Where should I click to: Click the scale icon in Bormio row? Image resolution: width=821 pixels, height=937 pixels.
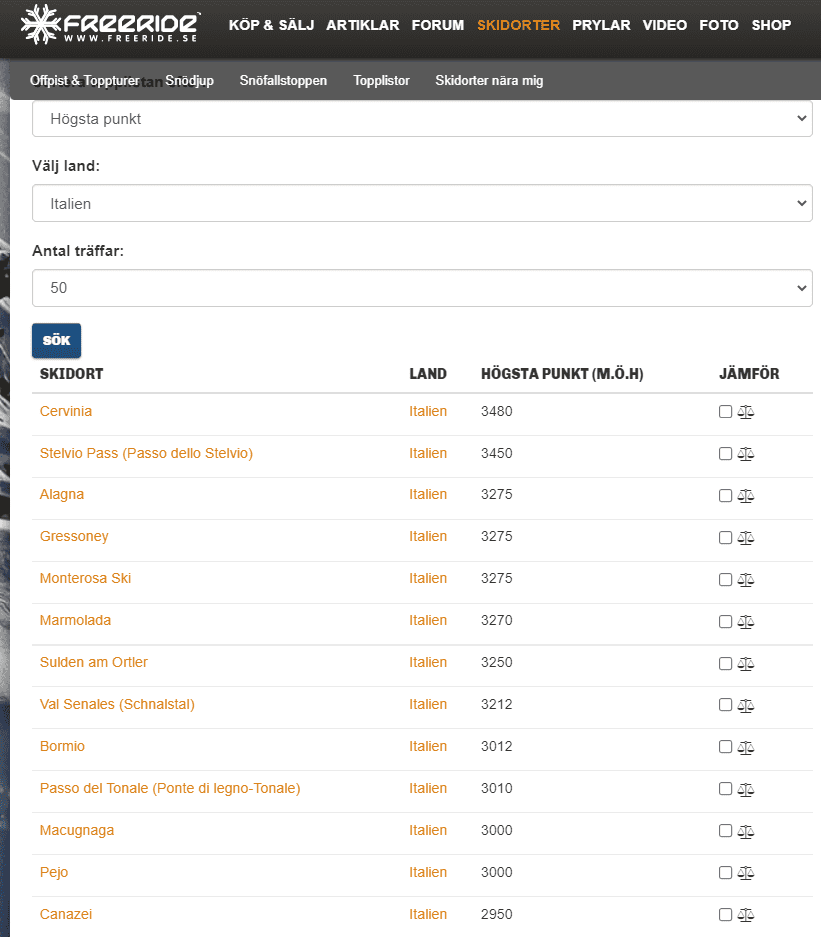click(745, 748)
